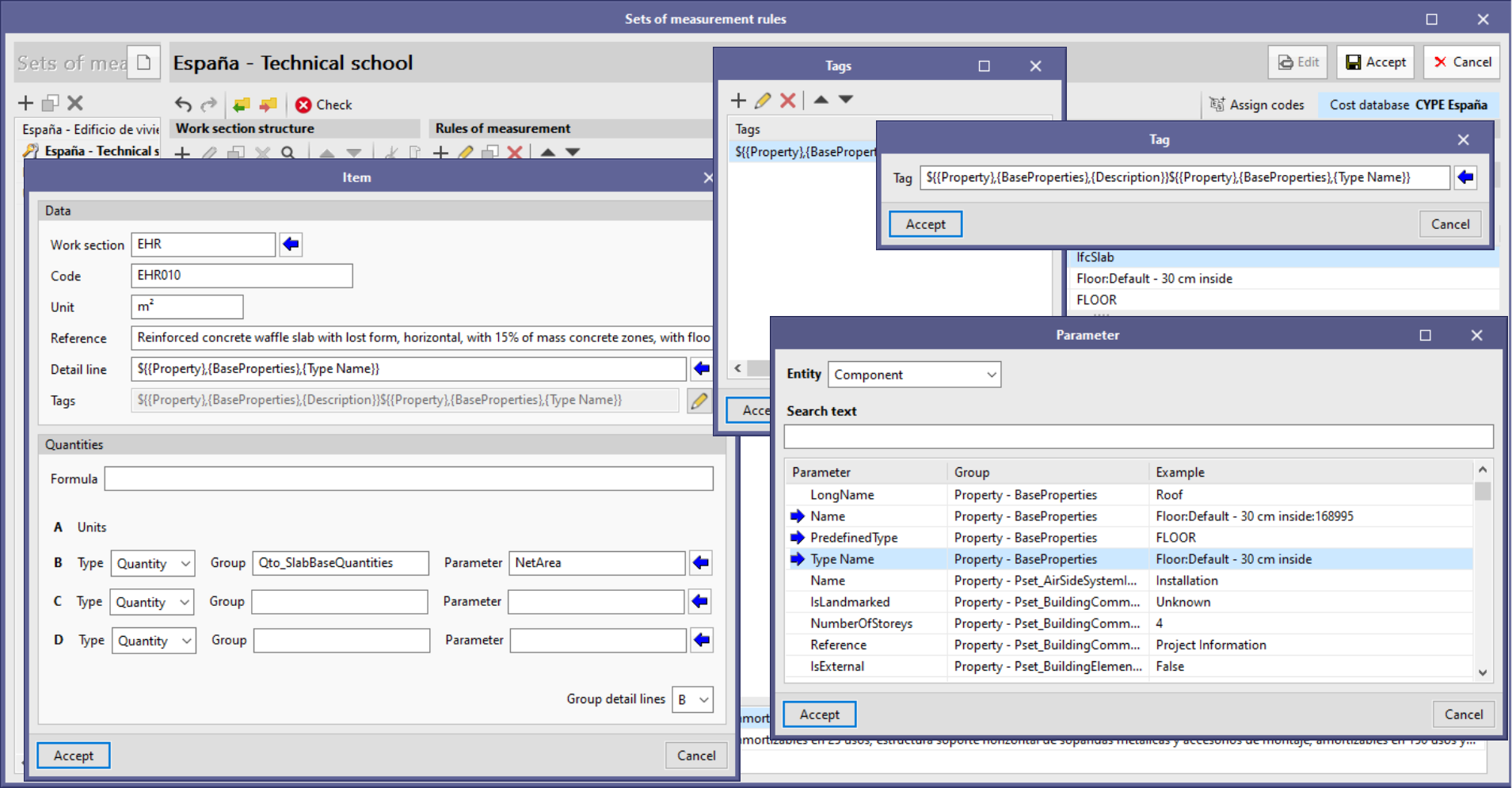Screen dimensions: 1512x788
Task: Click Cancel in the Tag dialog
Action: (1449, 224)
